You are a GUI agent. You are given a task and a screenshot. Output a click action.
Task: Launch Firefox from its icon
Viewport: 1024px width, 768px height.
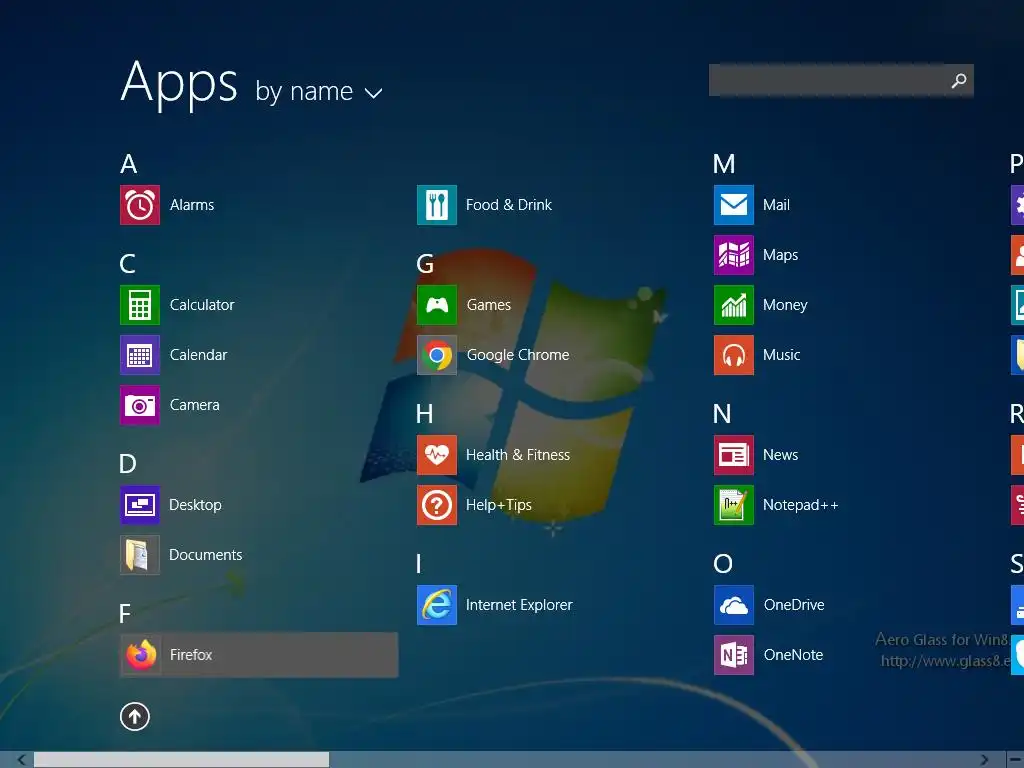coord(140,655)
